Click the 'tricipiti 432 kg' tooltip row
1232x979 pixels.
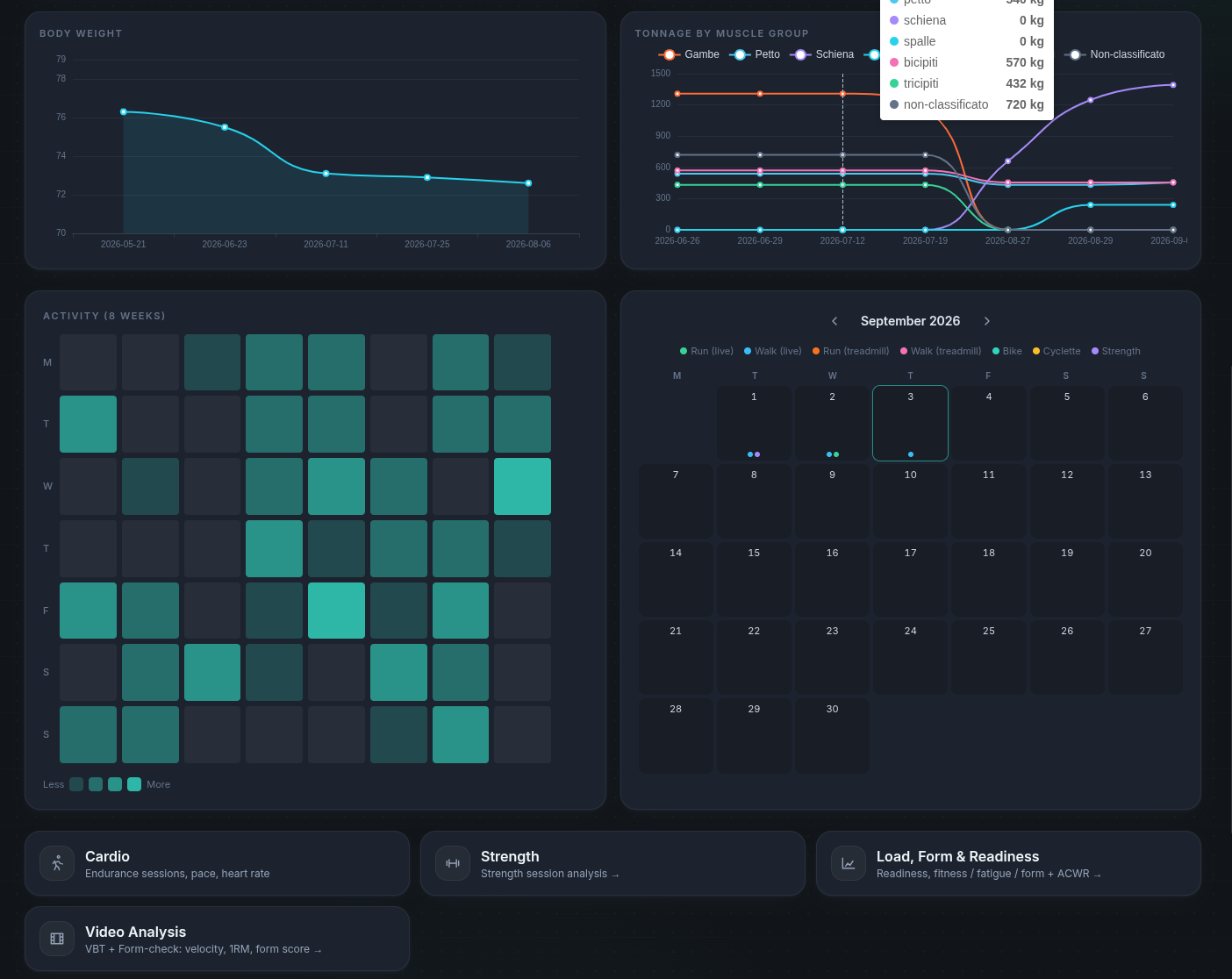pos(967,83)
